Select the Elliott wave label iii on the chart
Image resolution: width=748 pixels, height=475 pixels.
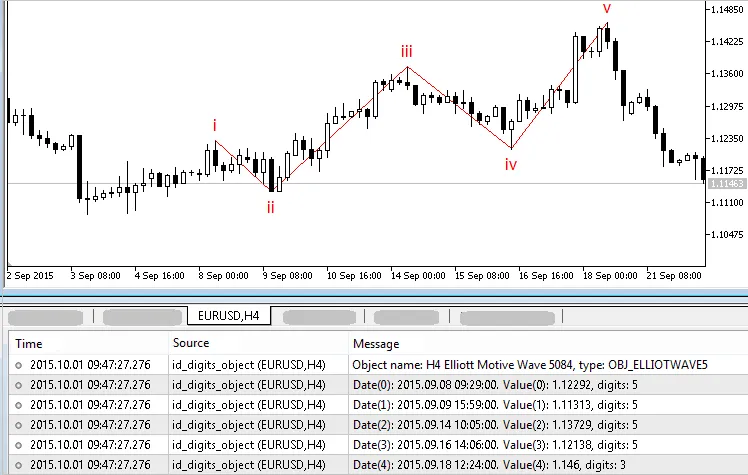406,51
